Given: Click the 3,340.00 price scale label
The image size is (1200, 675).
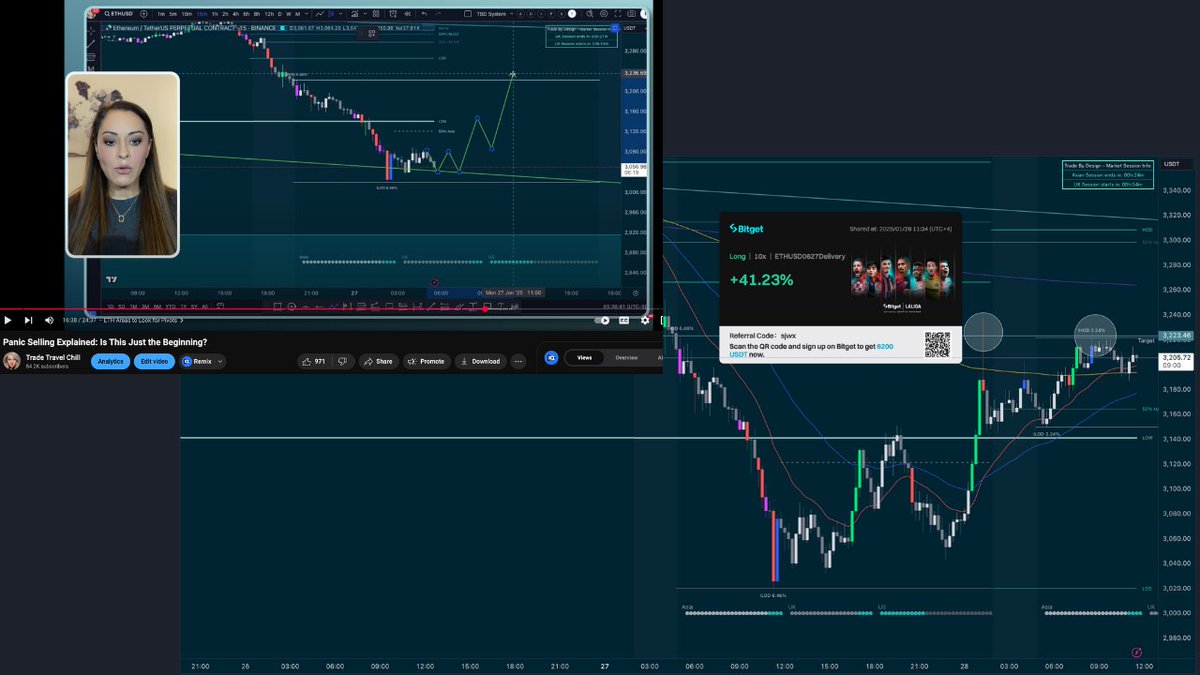Looking at the screenshot, I should point(1178,191).
